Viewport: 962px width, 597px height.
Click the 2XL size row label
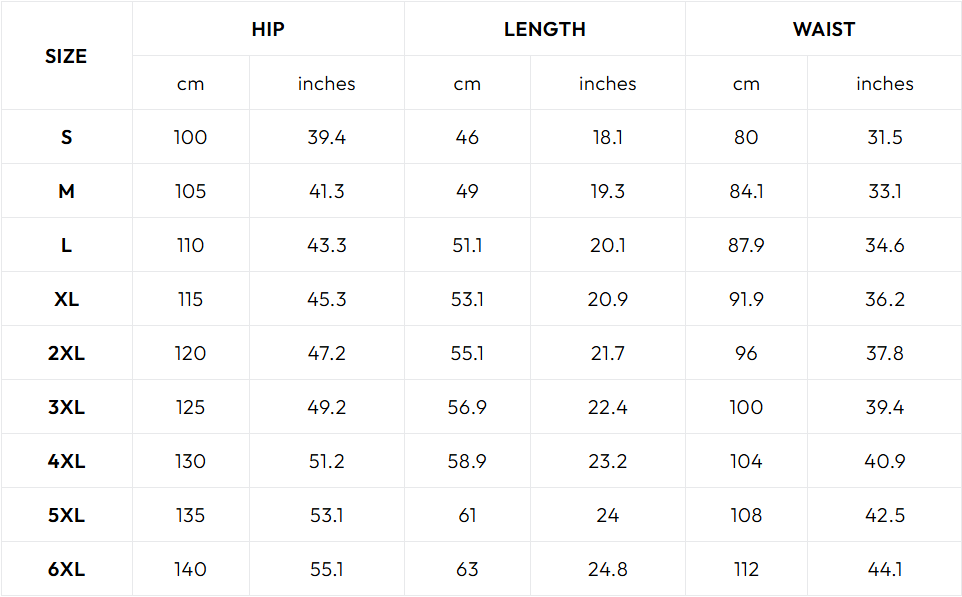(66, 353)
